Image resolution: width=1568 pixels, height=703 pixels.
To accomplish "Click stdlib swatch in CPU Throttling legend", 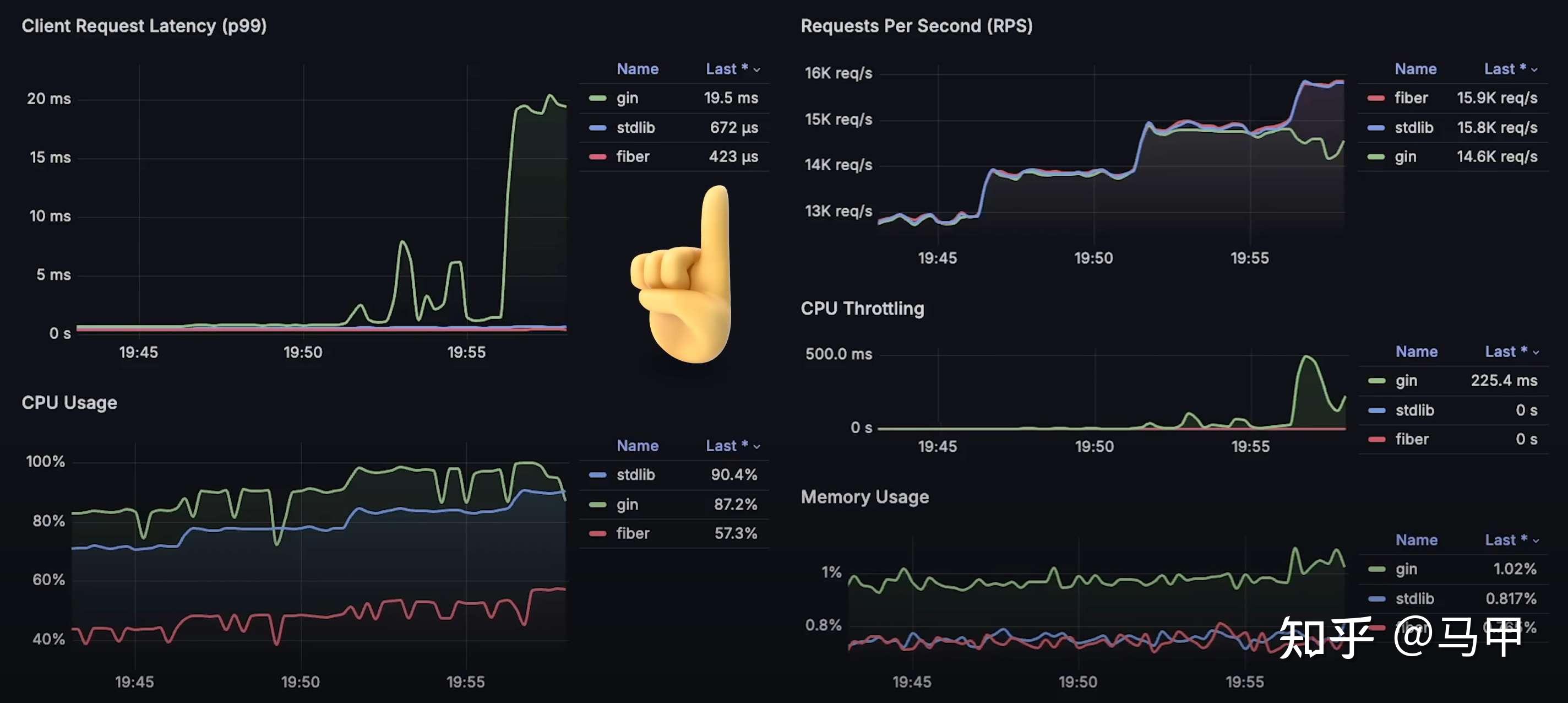I will tap(1376, 410).
